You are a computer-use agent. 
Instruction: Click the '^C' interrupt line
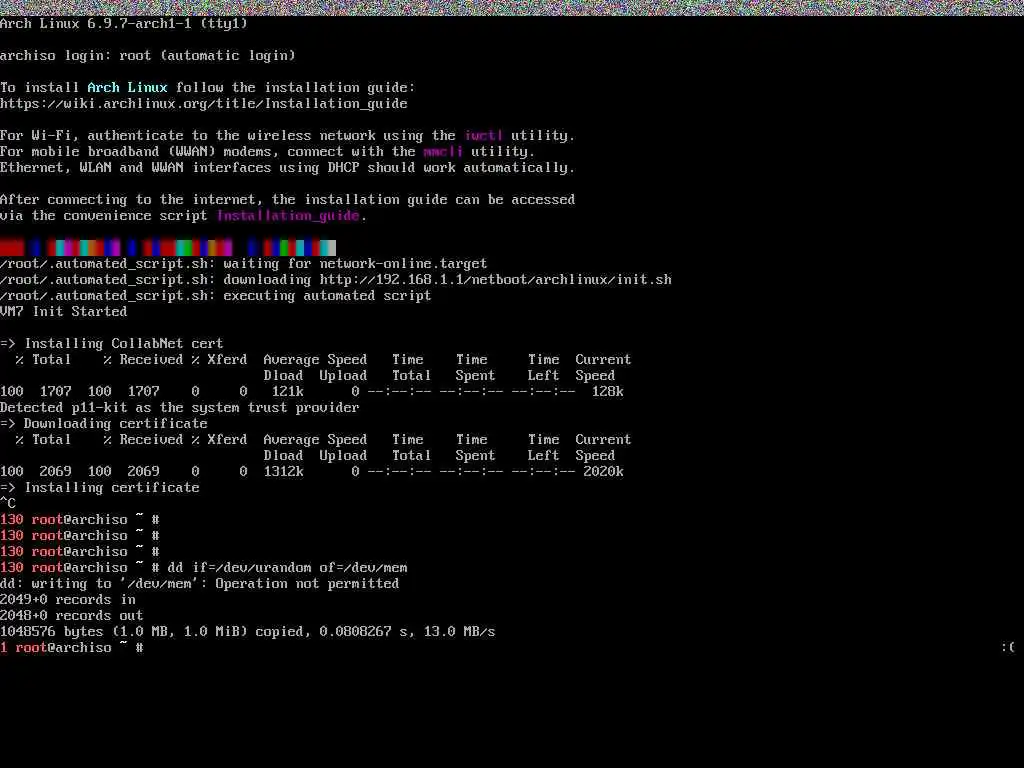point(8,504)
